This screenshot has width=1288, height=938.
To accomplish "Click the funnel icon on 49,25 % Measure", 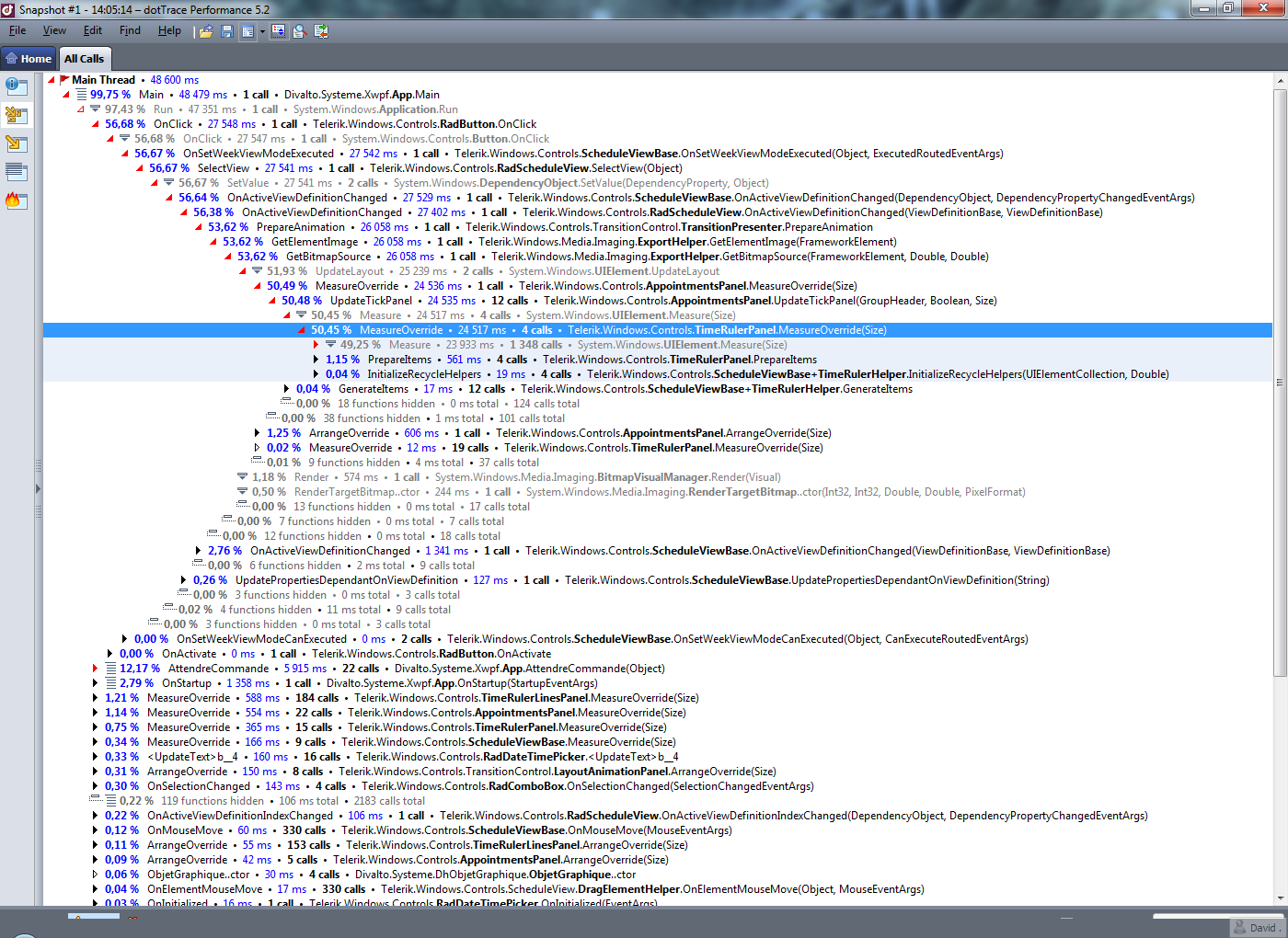I will pos(331,345).
